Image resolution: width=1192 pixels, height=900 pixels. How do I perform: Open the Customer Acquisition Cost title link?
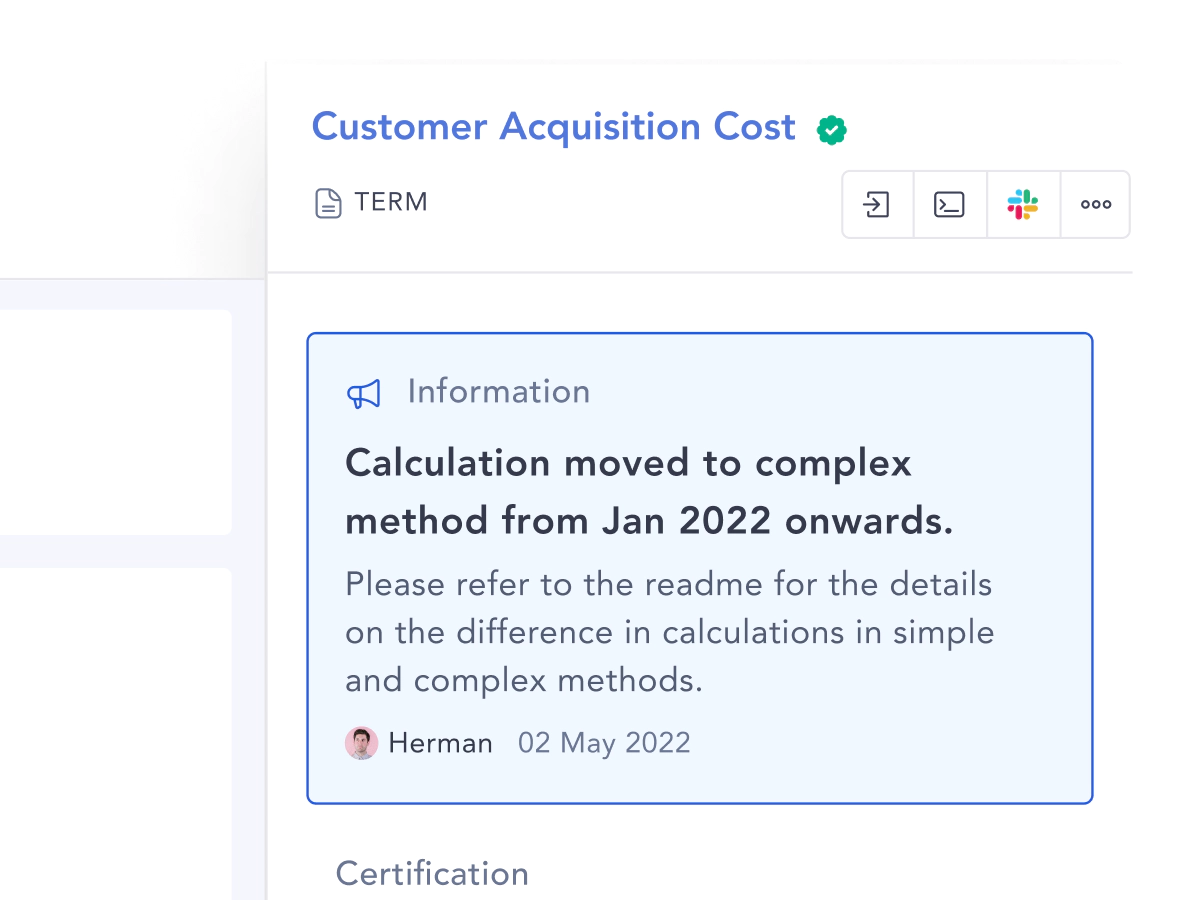(x=553, y=126)
